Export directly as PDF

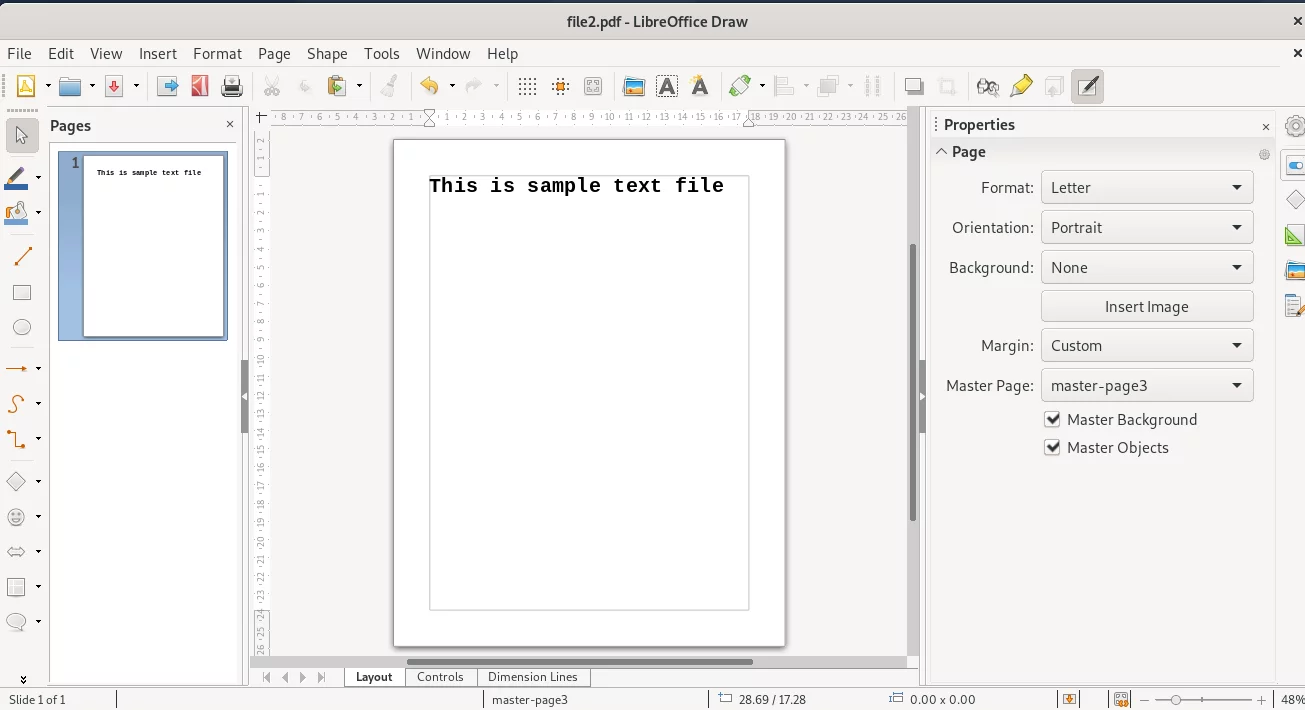click(200, 86)
